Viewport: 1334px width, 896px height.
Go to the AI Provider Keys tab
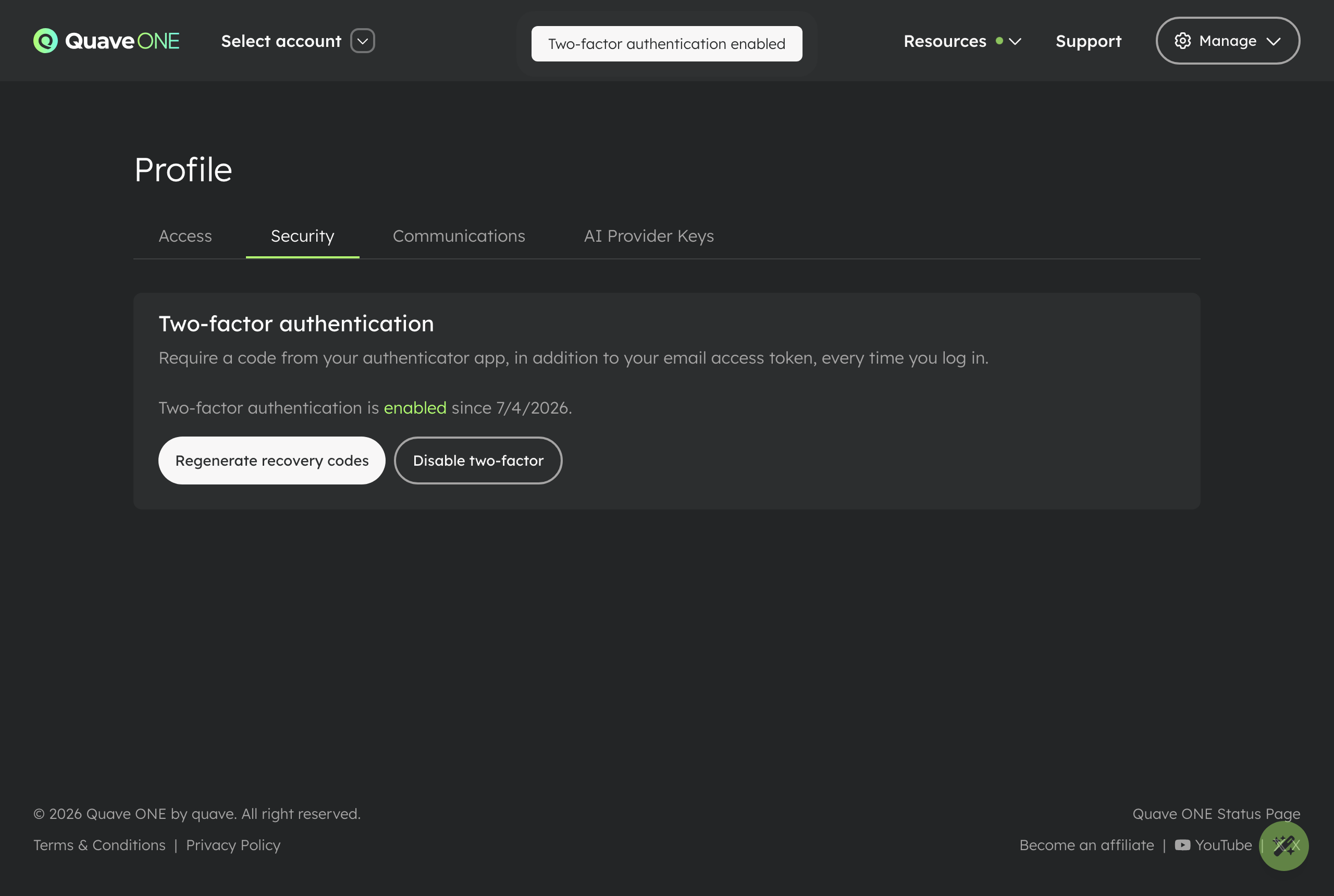pyautogui.click(x=649, y=236)
